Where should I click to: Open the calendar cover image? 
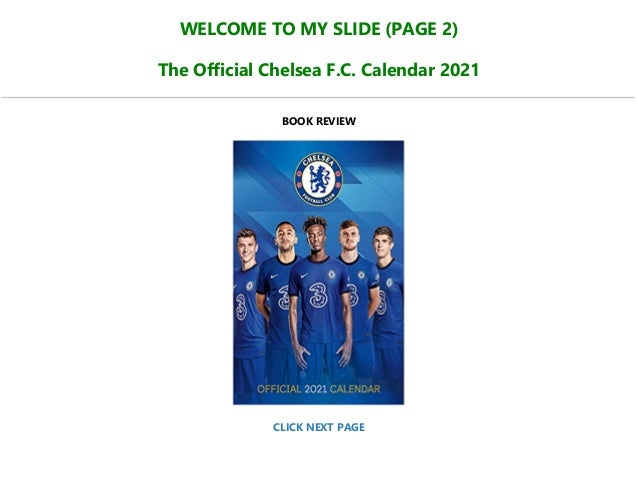click(x=318, y=273)
